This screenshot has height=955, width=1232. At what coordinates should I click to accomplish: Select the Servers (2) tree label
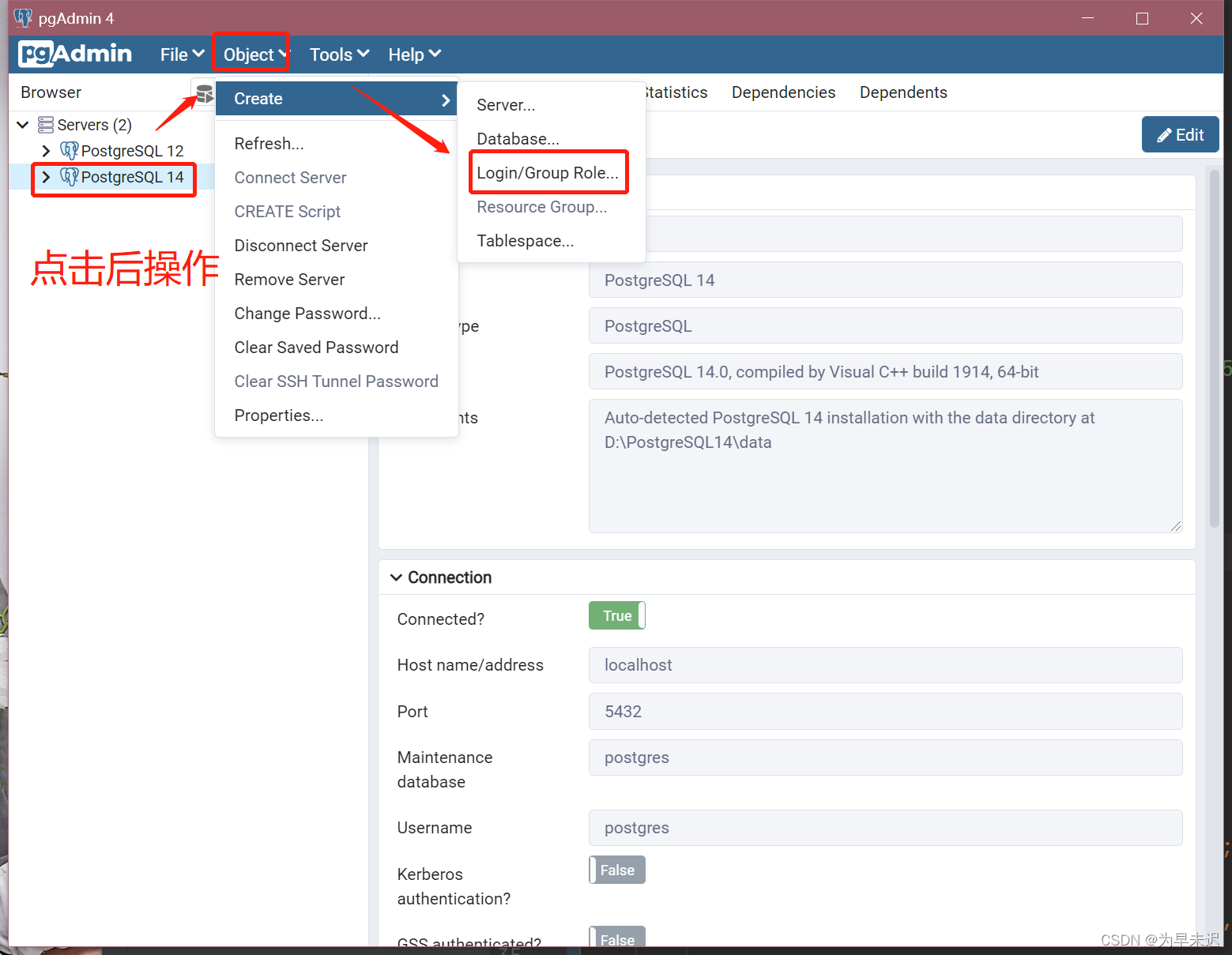pyautogui.click(x=94, y=125)
